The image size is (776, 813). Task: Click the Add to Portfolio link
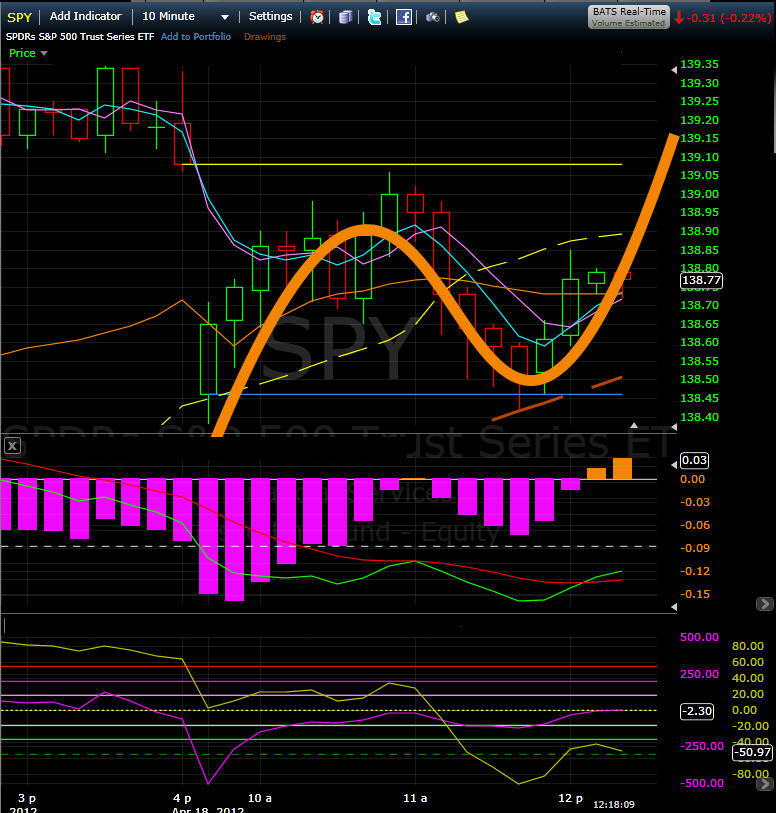[196, 37]
